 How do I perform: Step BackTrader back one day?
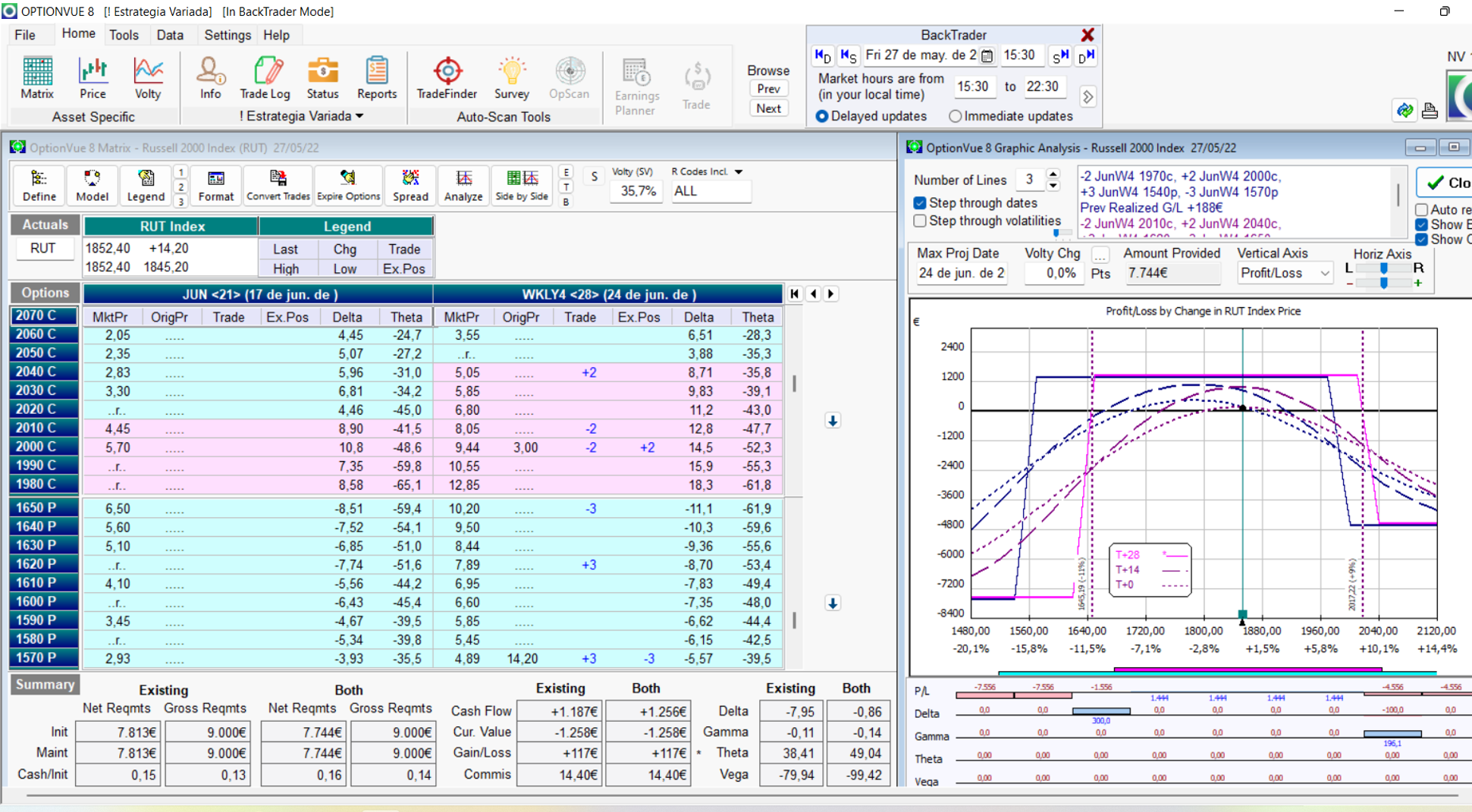(822, 55)
